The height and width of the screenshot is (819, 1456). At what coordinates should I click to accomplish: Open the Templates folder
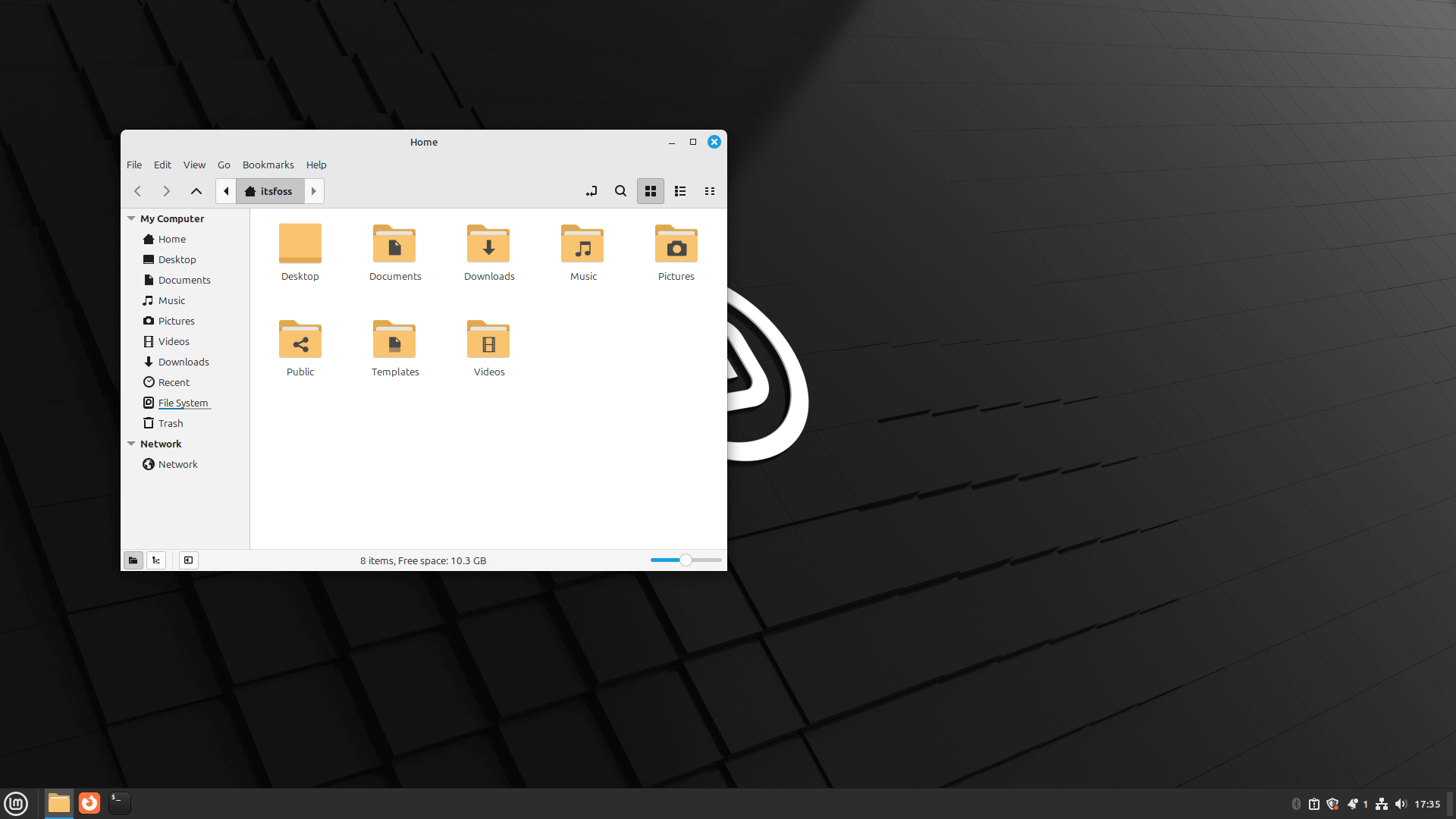394,340
